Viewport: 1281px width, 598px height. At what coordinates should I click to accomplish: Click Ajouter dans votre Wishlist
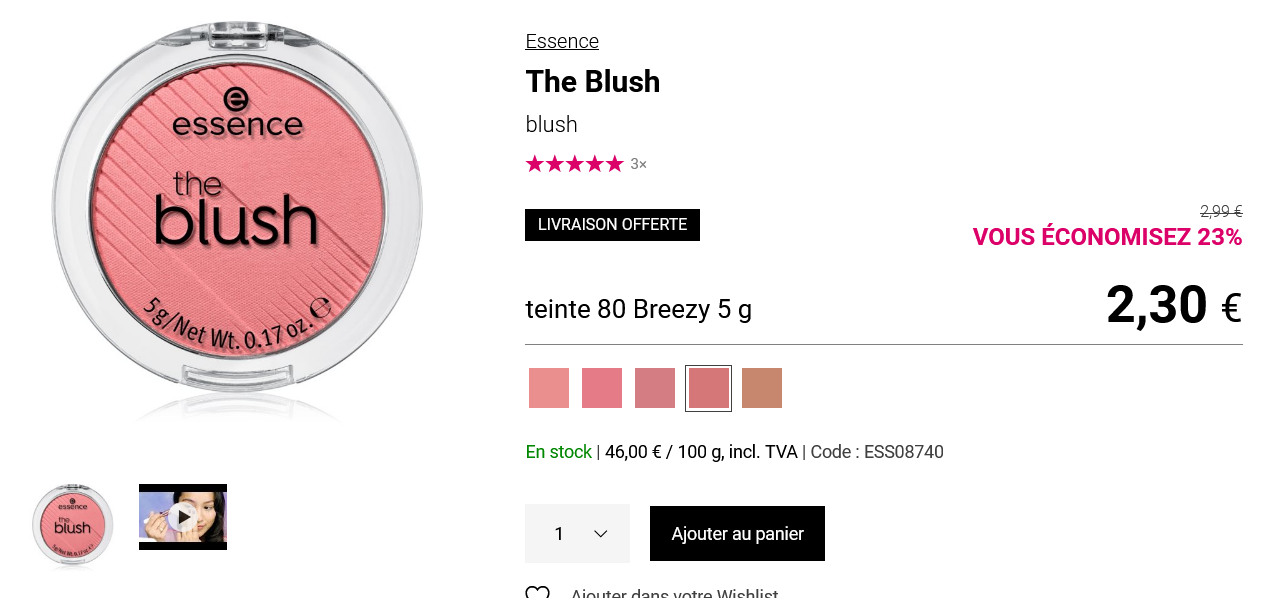(x=674, y=592)
